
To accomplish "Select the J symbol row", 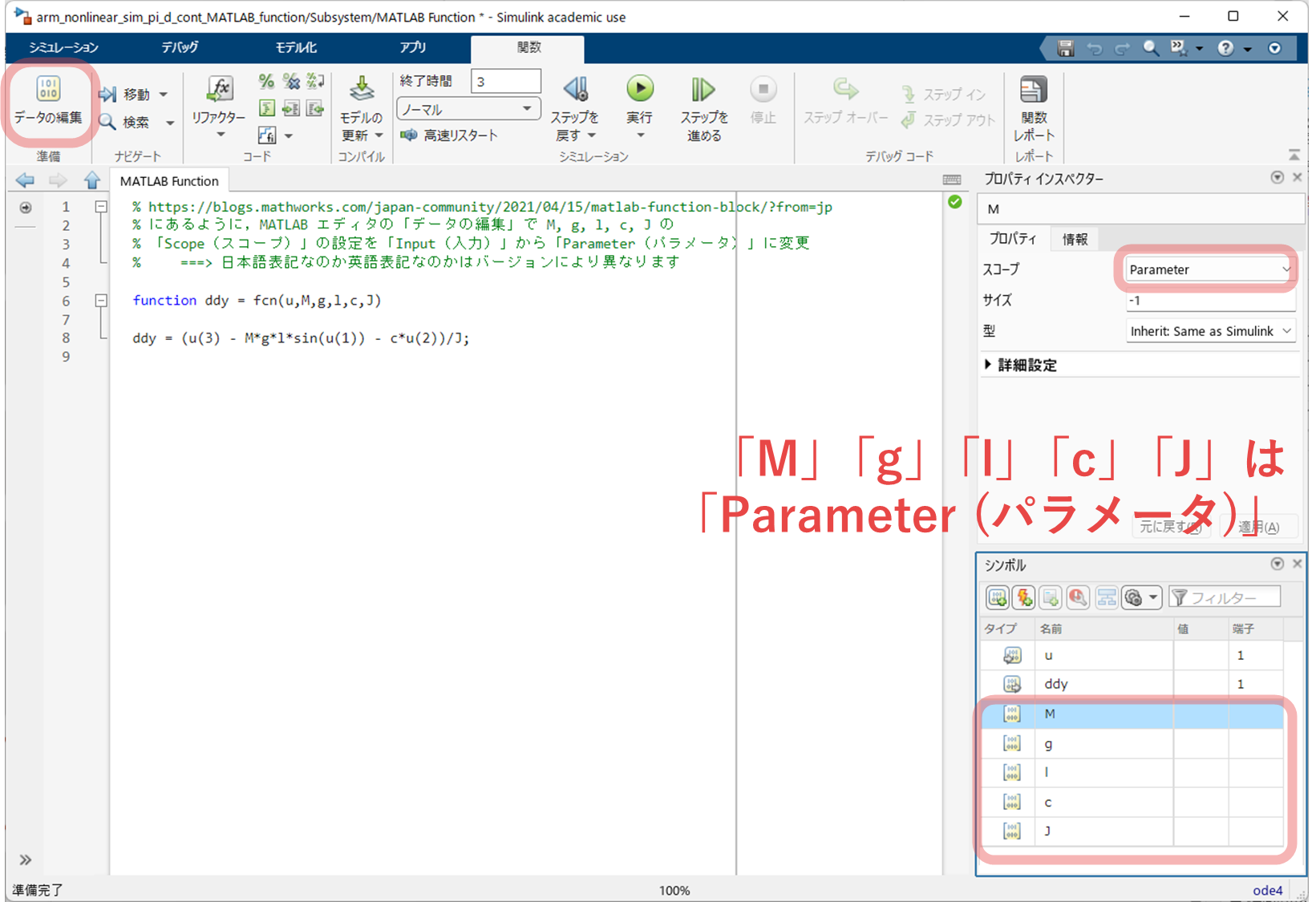I will point(1132,831).
